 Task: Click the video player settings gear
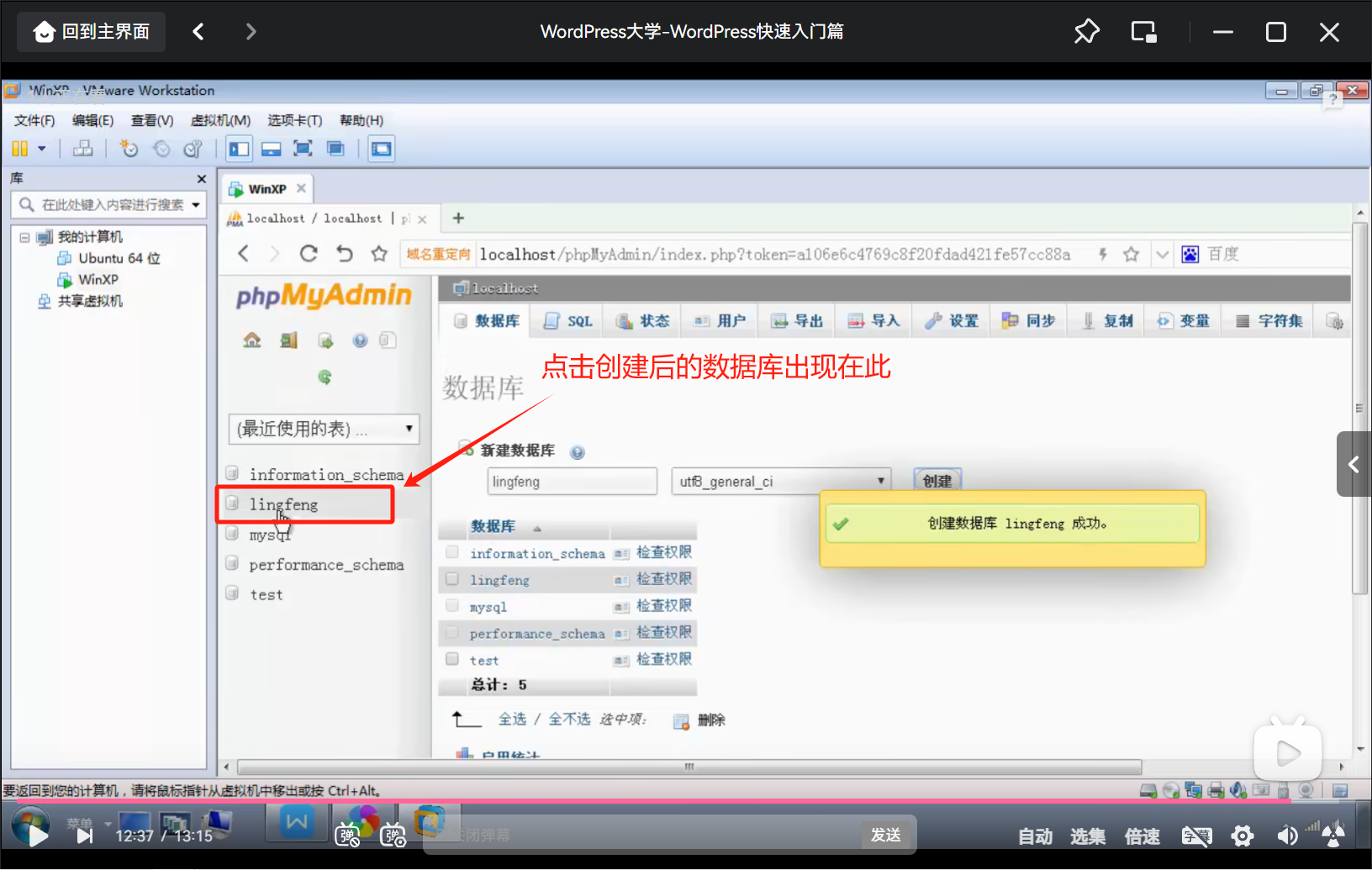point(1243,836)
